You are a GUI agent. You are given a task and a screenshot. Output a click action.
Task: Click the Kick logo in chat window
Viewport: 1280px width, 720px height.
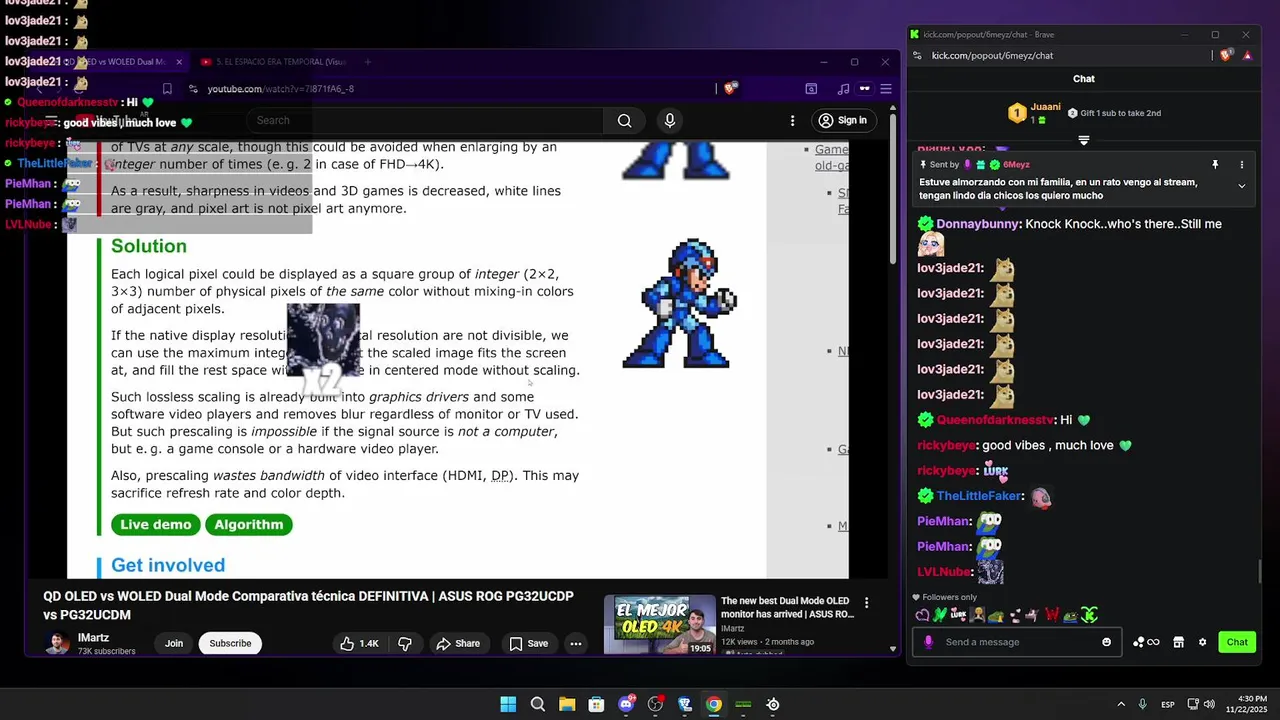914,35
